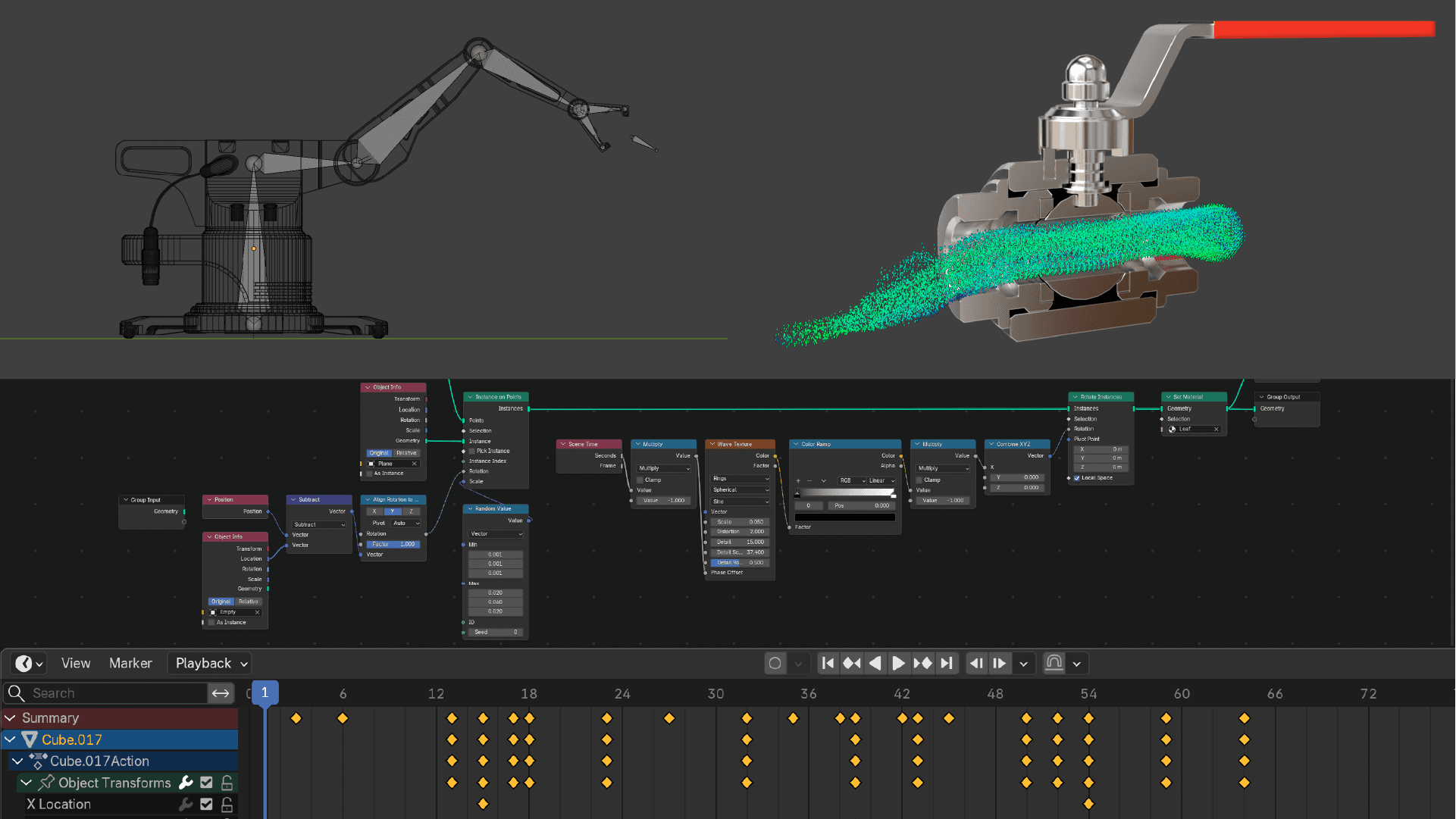Toggle the X Location channel checkbox
This screenshot has width=1456, height=819.
click(x=206, y=805)
